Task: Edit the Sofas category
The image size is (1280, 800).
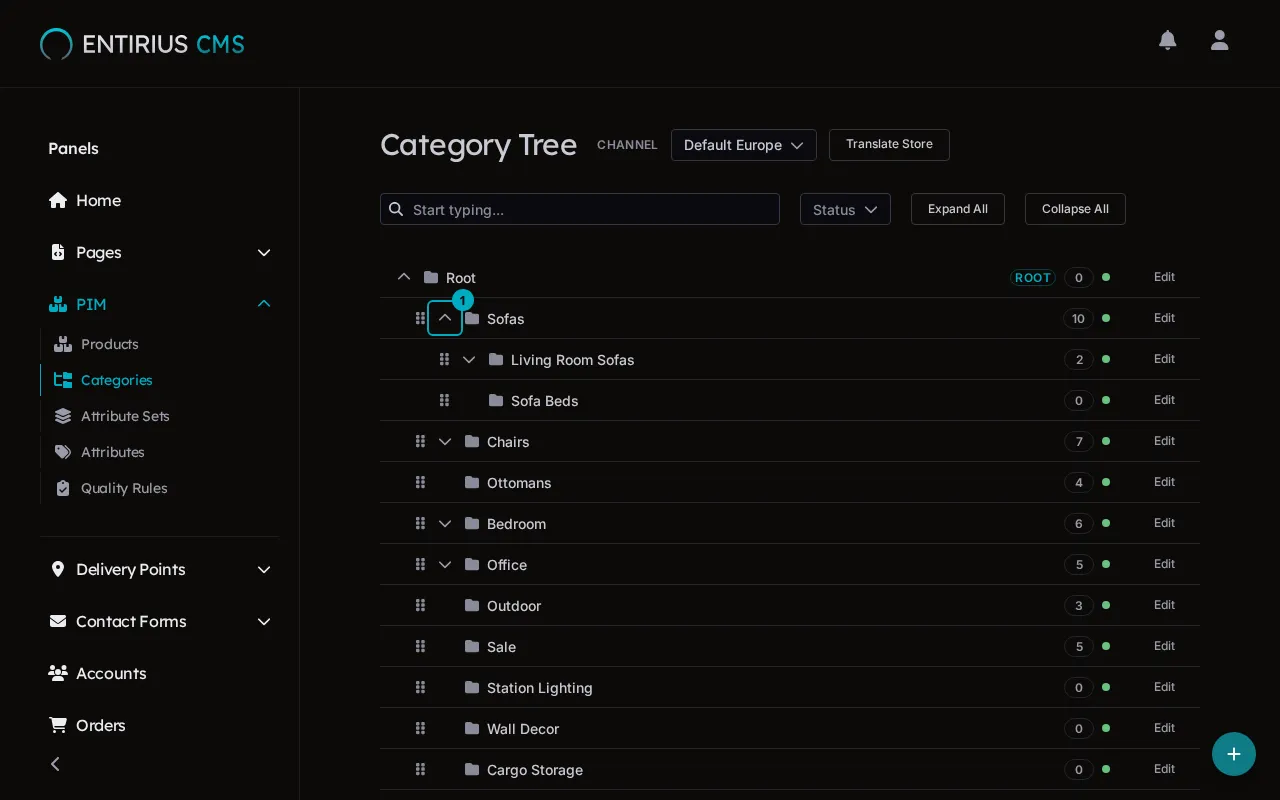Action: 1164,318
